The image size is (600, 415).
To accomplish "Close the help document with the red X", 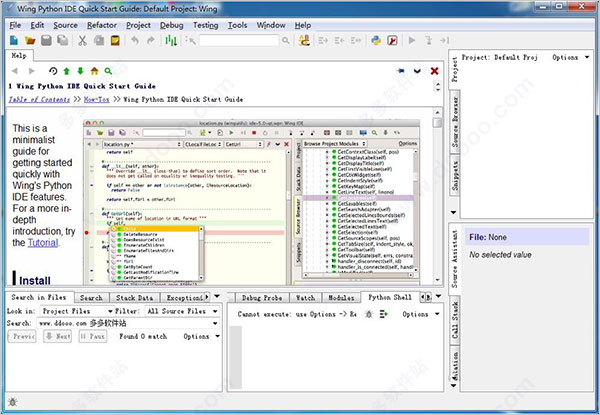I will click(x=434, y=71).
